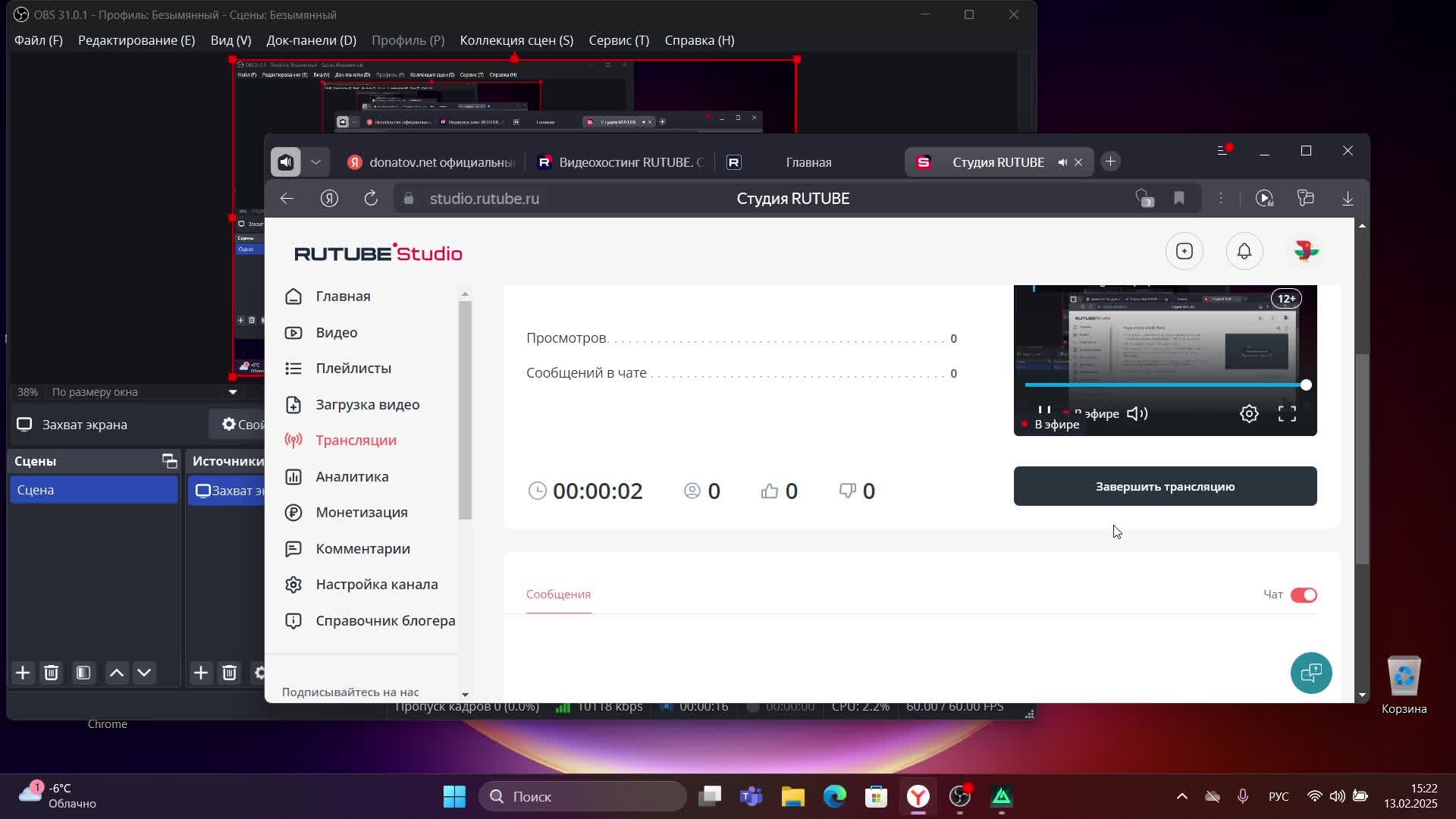Add a new scene in OBS
The image size is (1456, 819).
(23, 673)
